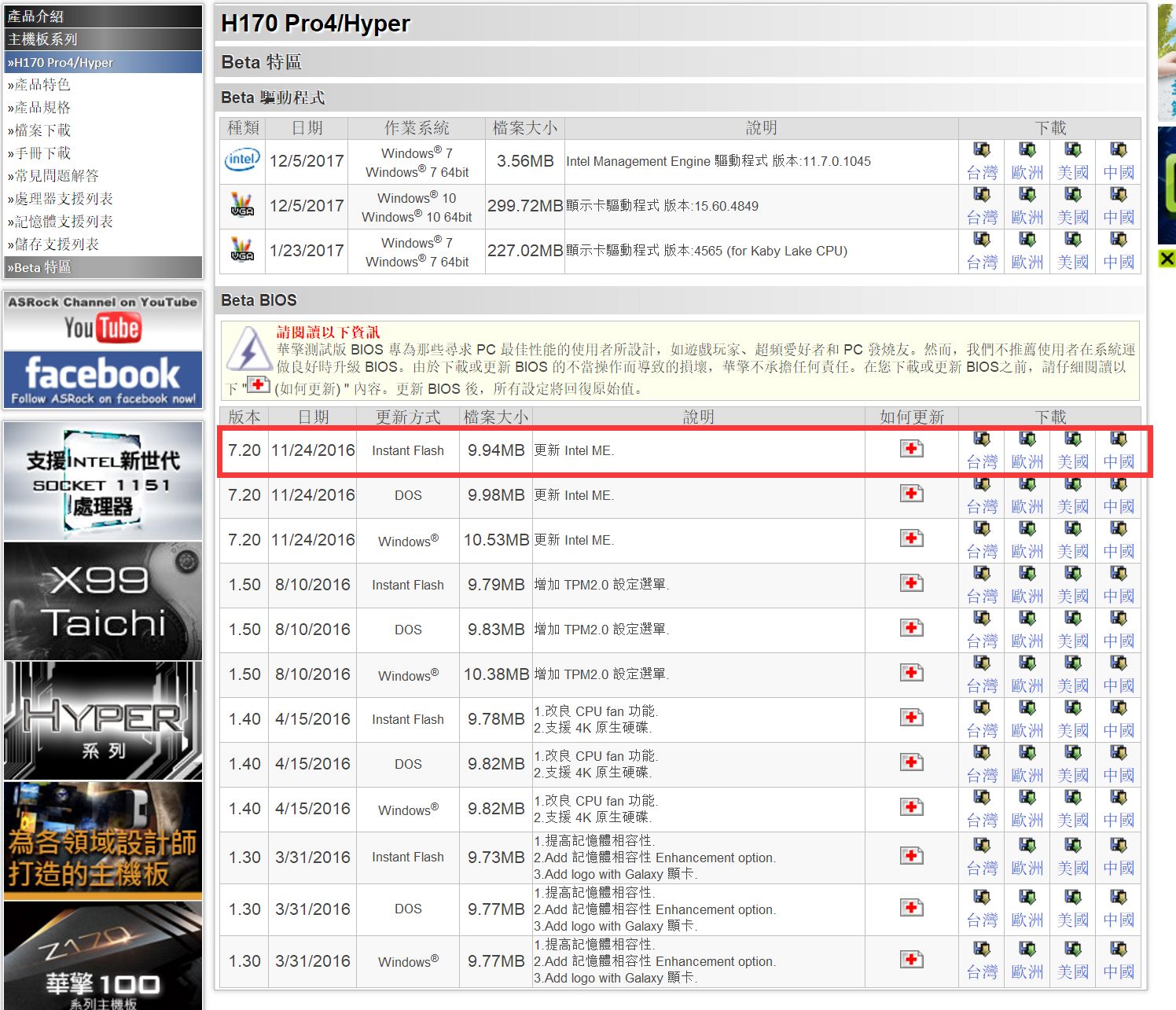This screenshot has width=1176, height=1010.
Task: Click 歐洲 link for 15.60.4849 VGA driver
Action: [1027, 217]
